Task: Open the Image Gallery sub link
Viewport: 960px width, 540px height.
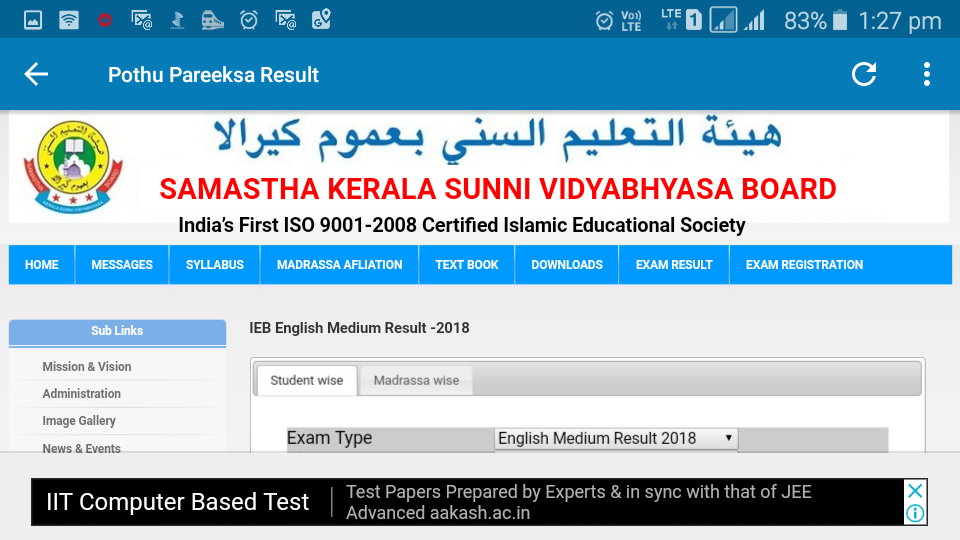Action: pos(79,421)
